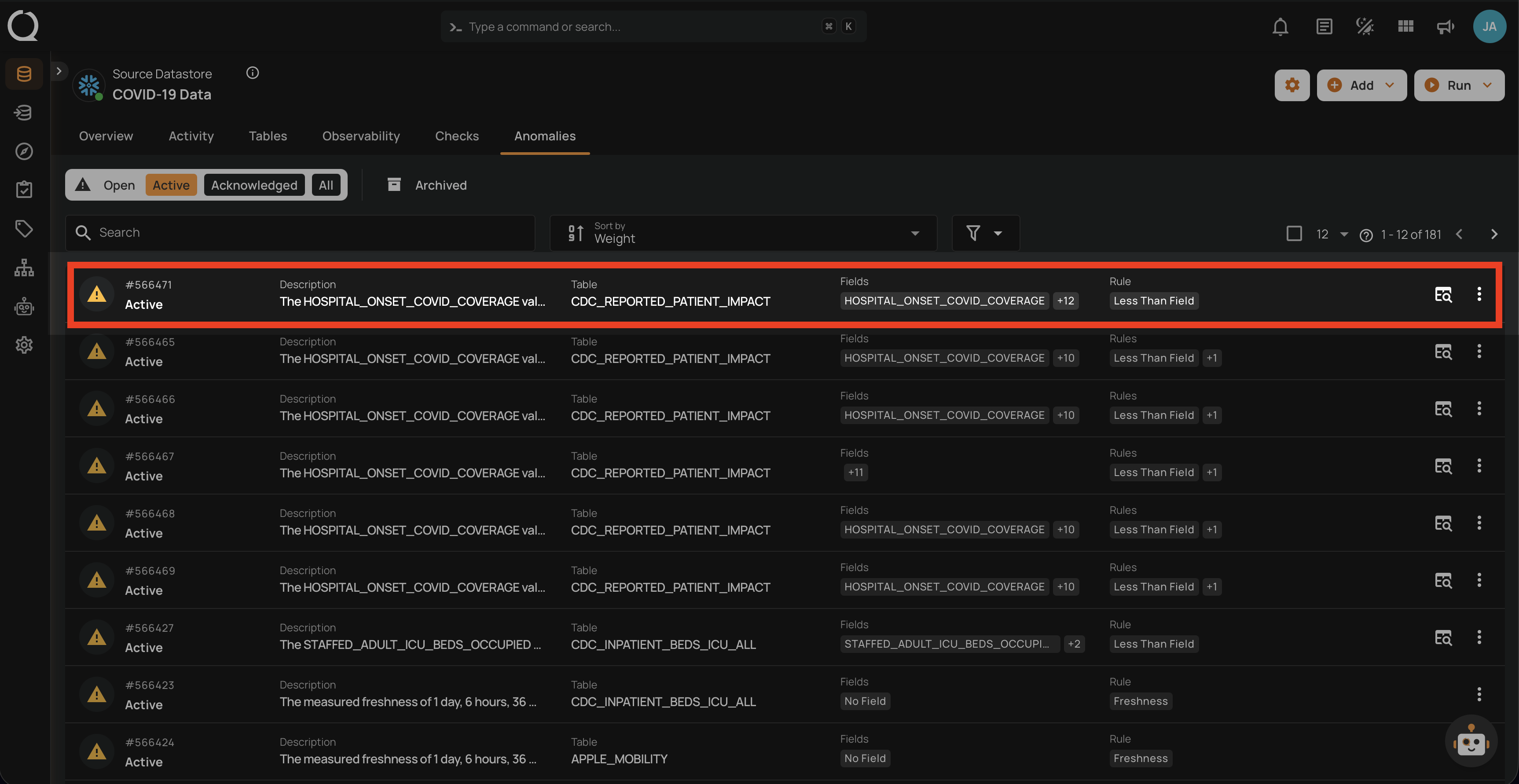Open the Settings gear in sidebar
This screenshot has width=1519, height=784.
[24, 345]
